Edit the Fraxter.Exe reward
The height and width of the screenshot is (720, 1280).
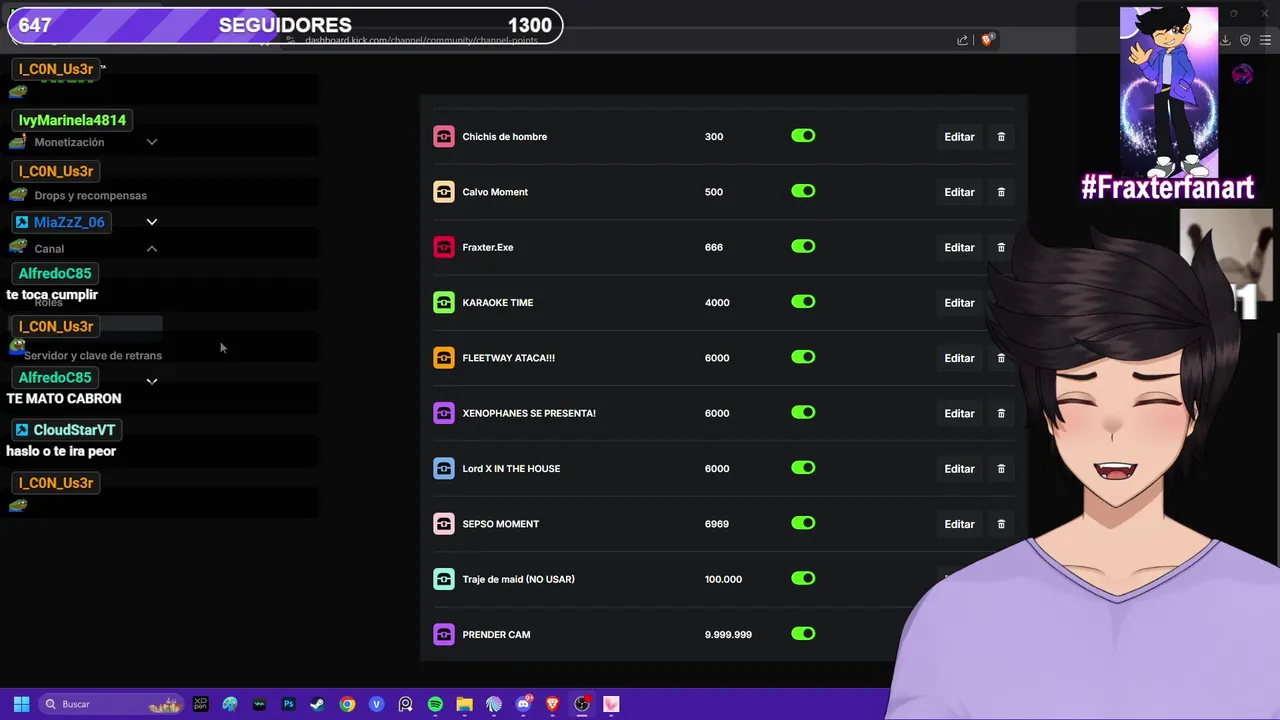pos(959,247)
